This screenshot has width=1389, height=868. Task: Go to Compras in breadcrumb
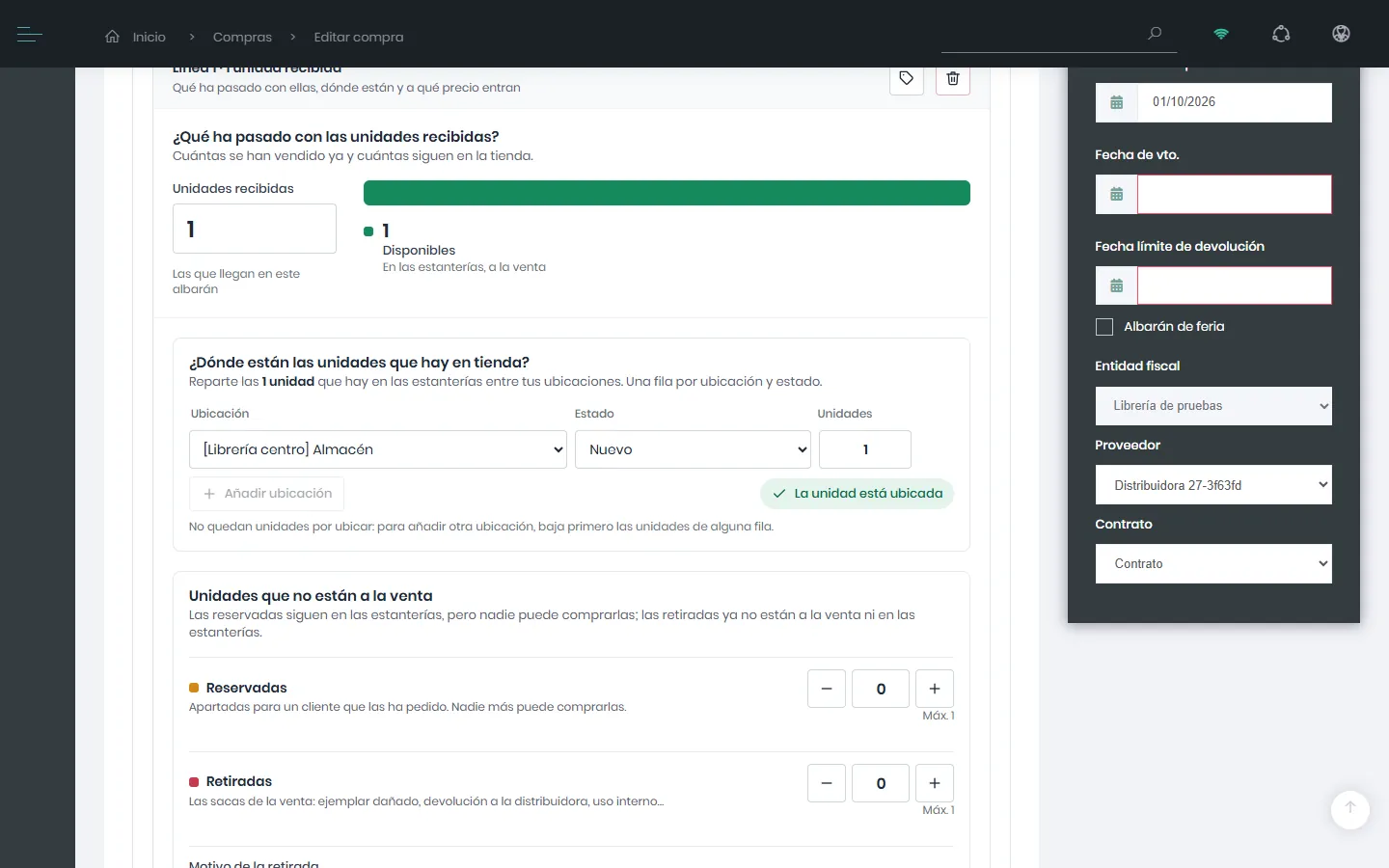click(242, 37)
